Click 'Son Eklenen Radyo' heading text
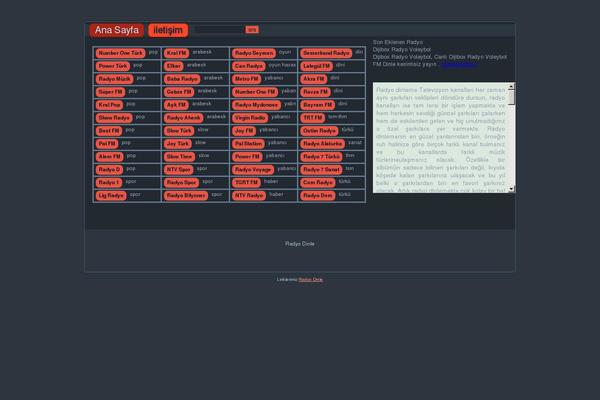The height and width of the screenshot is (400, 600). [x=398, y=42]
